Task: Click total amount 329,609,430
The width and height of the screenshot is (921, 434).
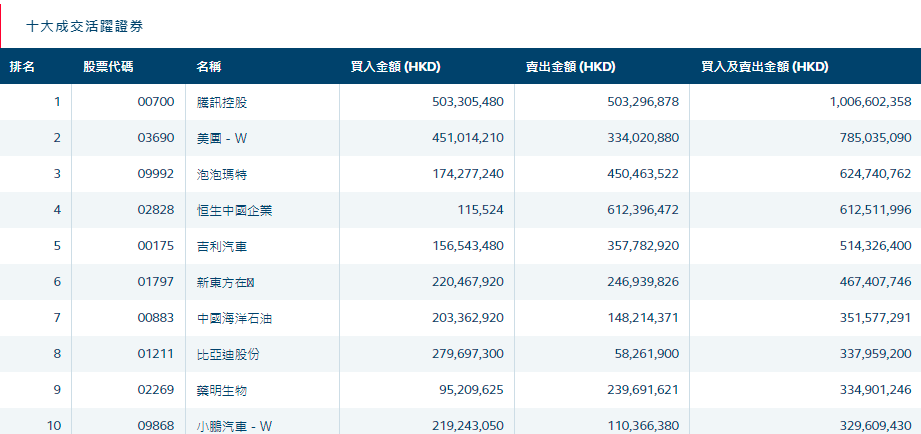Action: [x=875, y=425]
